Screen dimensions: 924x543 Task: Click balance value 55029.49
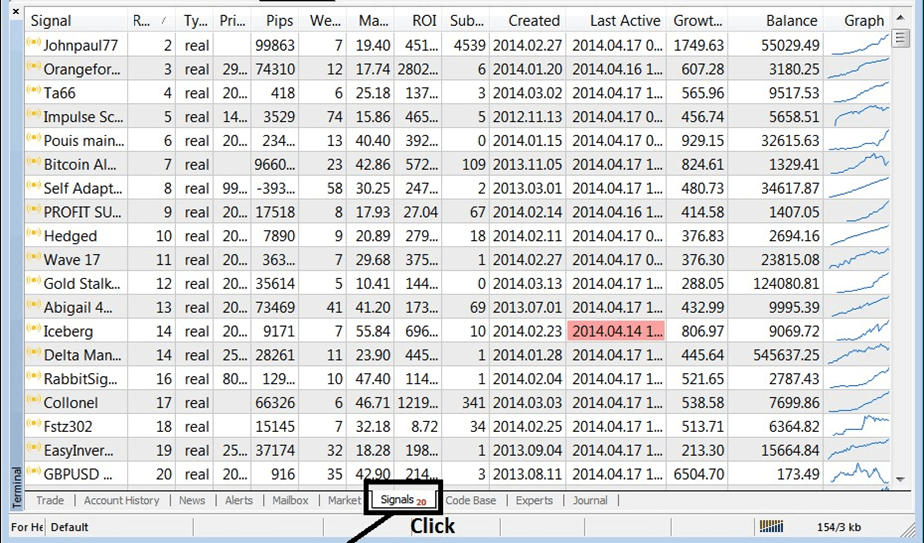click(790, 45)
